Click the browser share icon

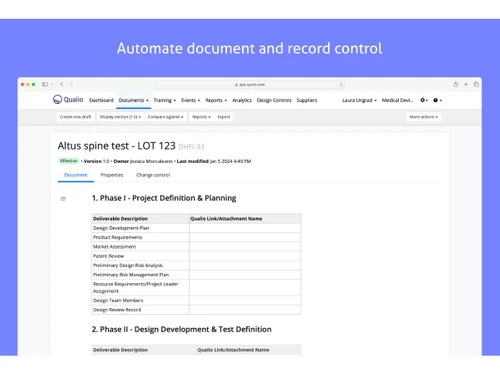[455, 84]
